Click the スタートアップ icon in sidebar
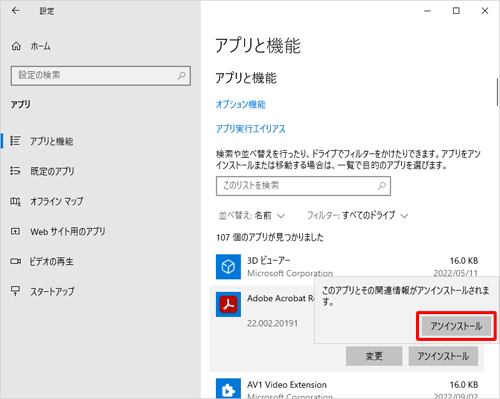The image size is (500, 399). [x=15, y=291]
